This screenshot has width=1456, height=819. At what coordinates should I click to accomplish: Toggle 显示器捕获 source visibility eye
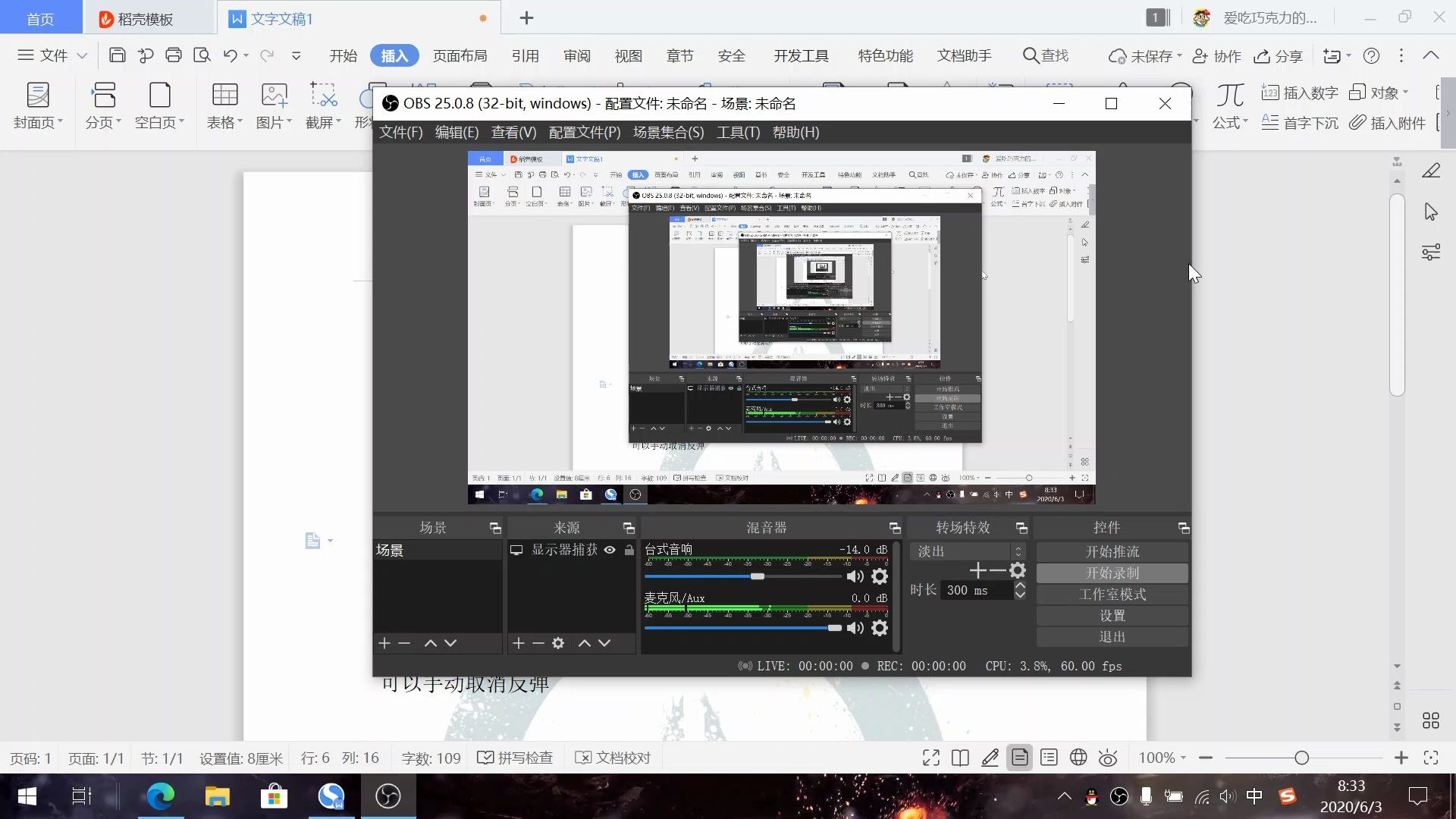pyautogui.click(x=610, y=550)
